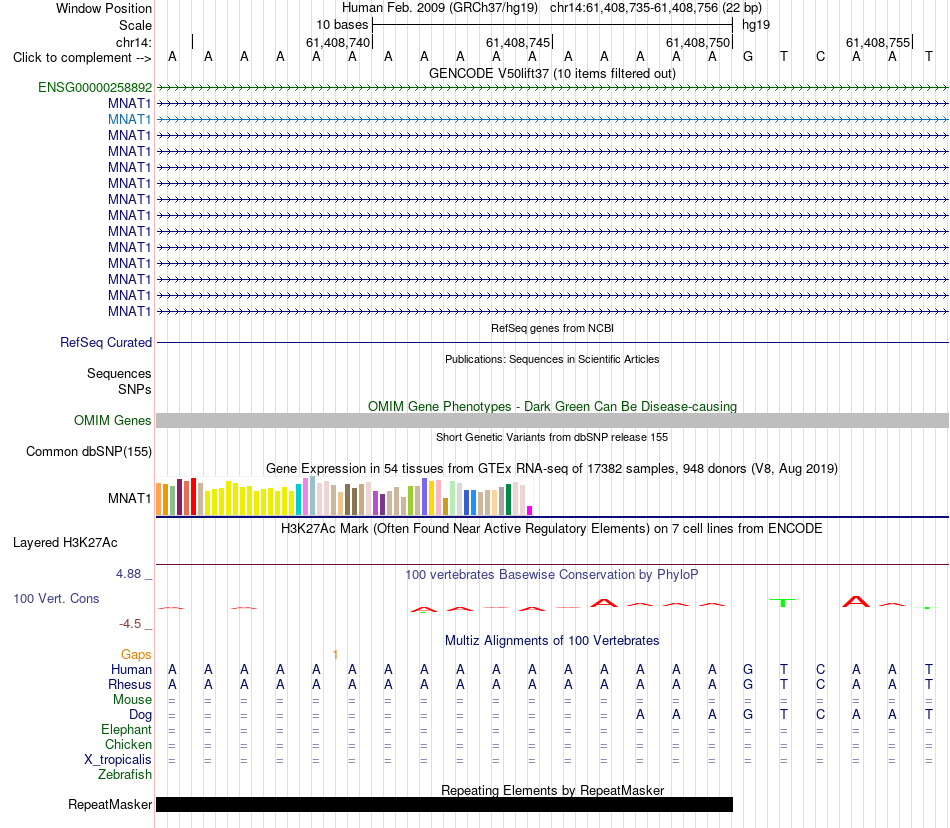Click the 61,408,745 position marker
The height and width of the screenshot is (828, 950).
click(518, 42)
